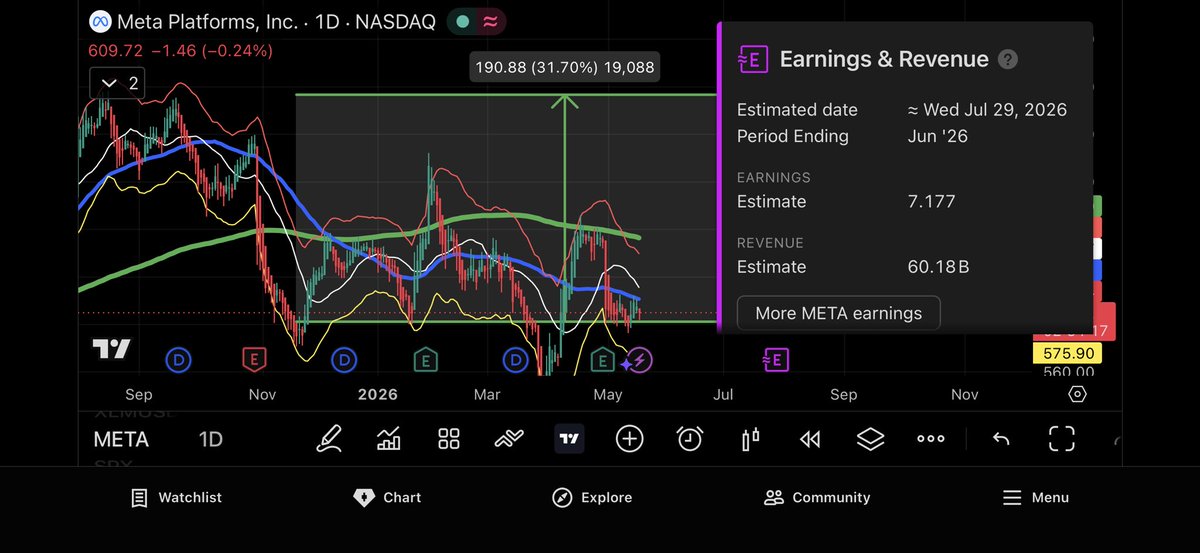Tap the 2026 label on time axis

(x=377, y=394)
